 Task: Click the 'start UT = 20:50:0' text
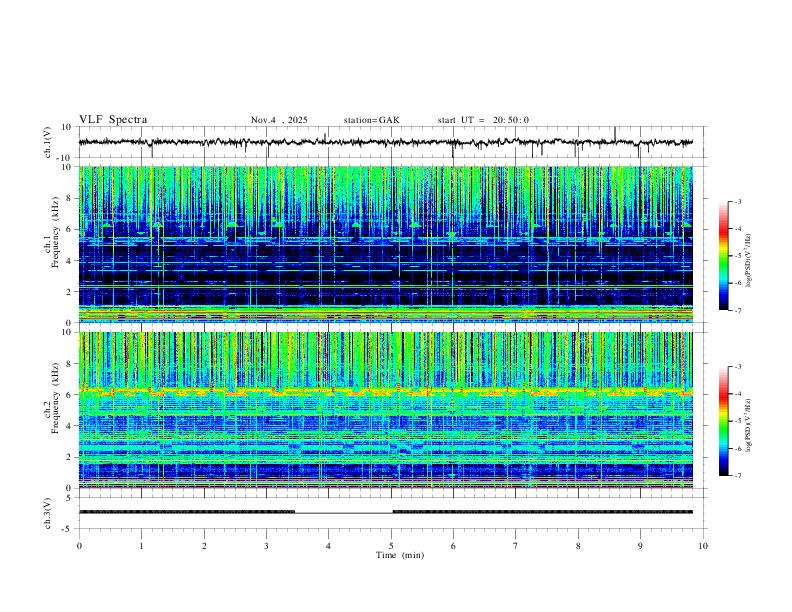pyautogui.click(x=483, y=120)
